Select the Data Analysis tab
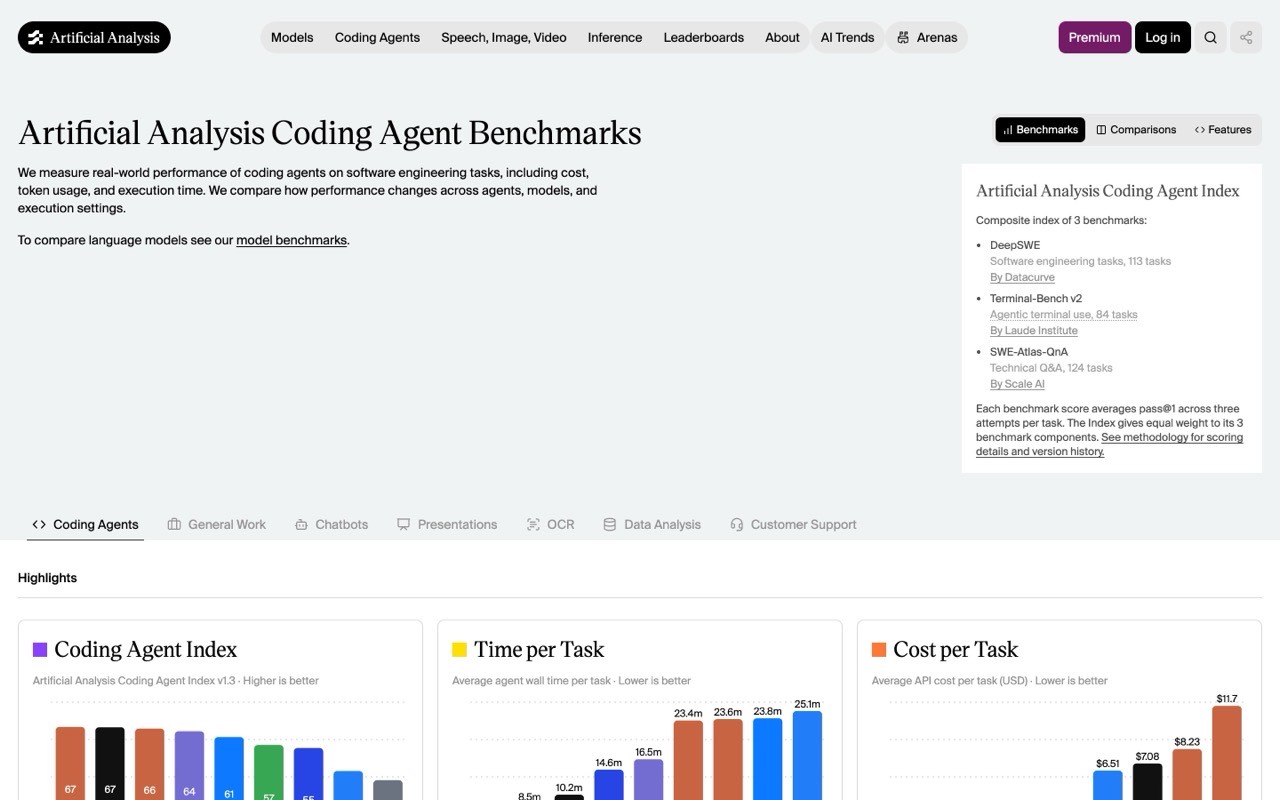The image size is (1280, 800). [652, 524]
